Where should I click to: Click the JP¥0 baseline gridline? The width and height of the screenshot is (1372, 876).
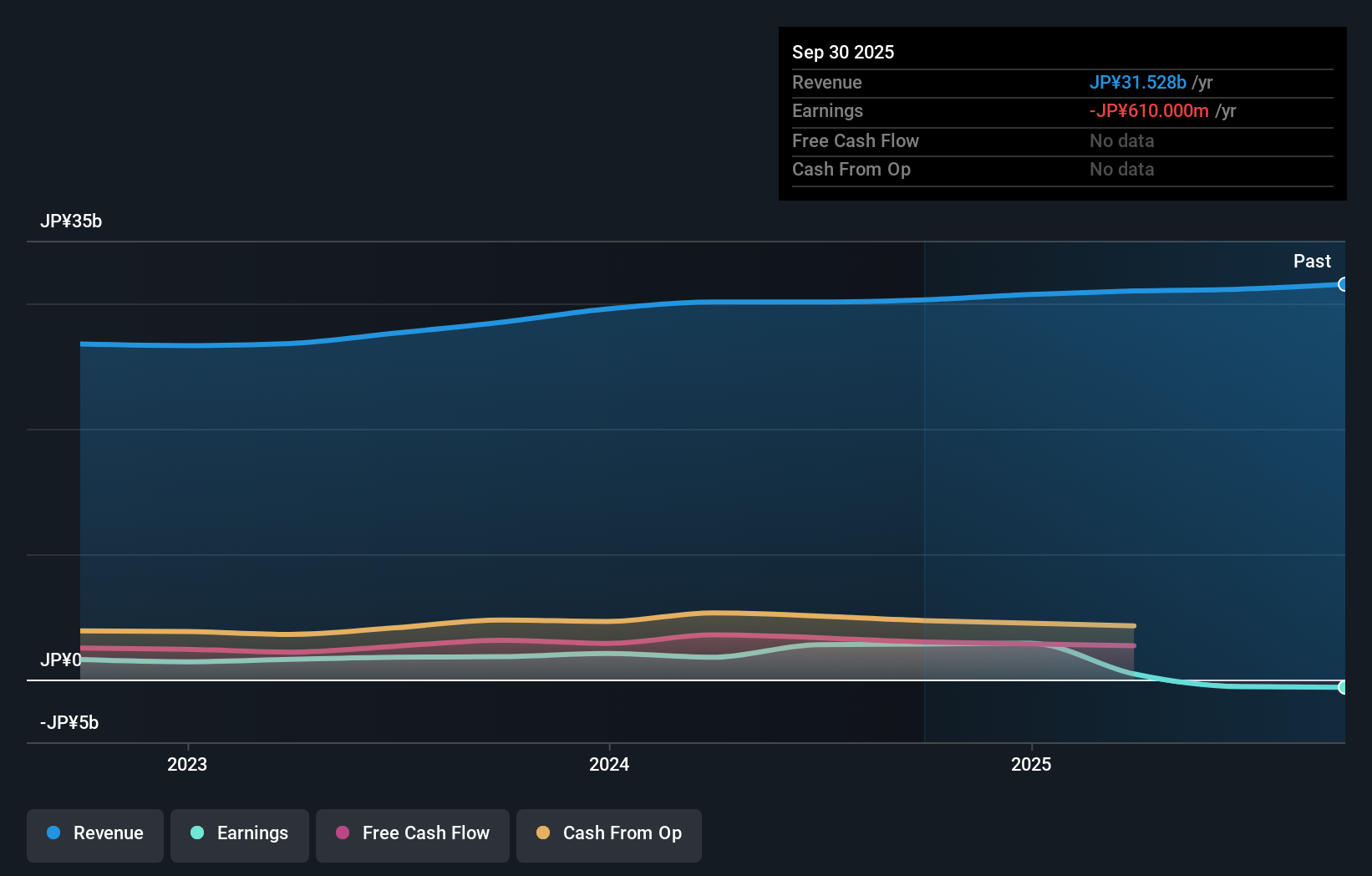pos(668,680)
